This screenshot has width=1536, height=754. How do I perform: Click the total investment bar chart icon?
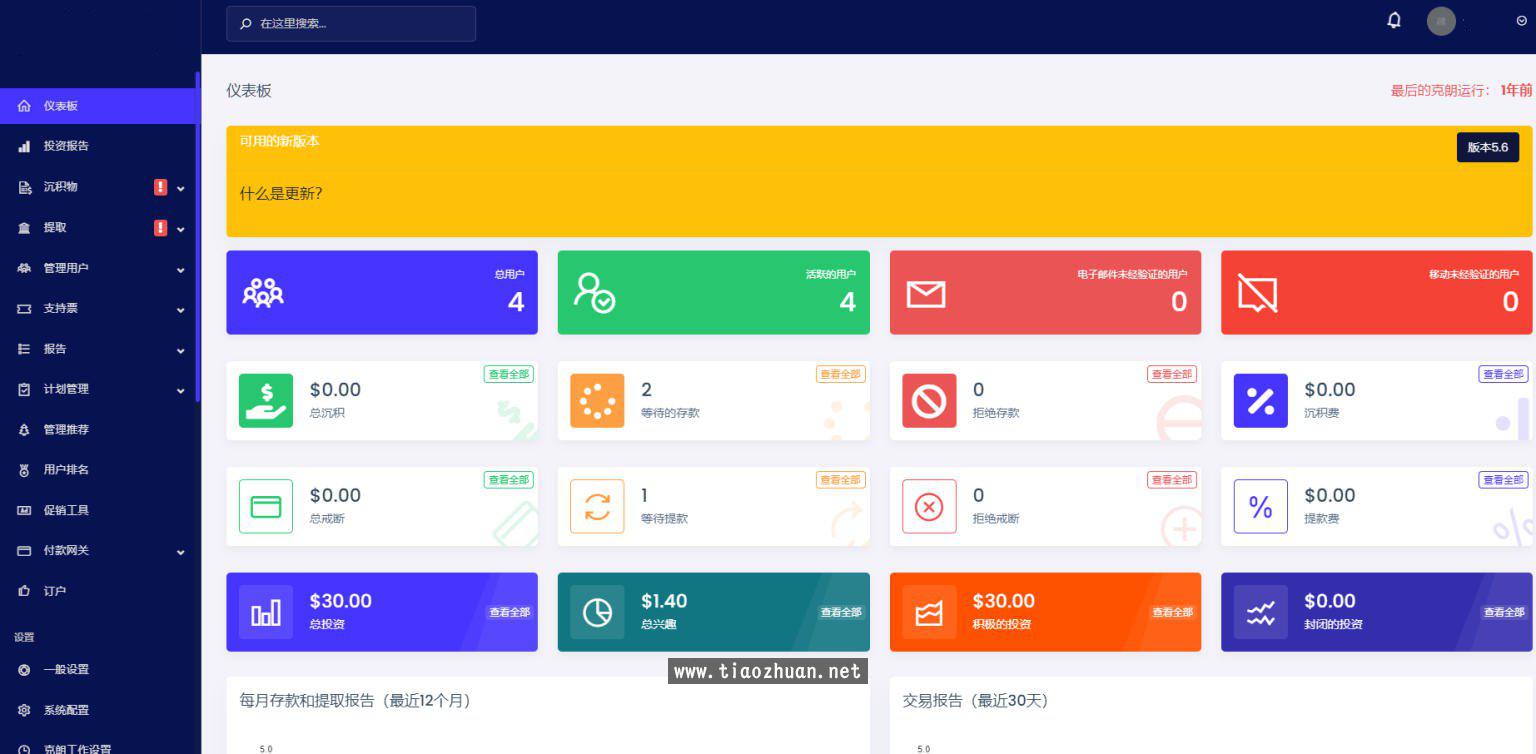point(266,612)
